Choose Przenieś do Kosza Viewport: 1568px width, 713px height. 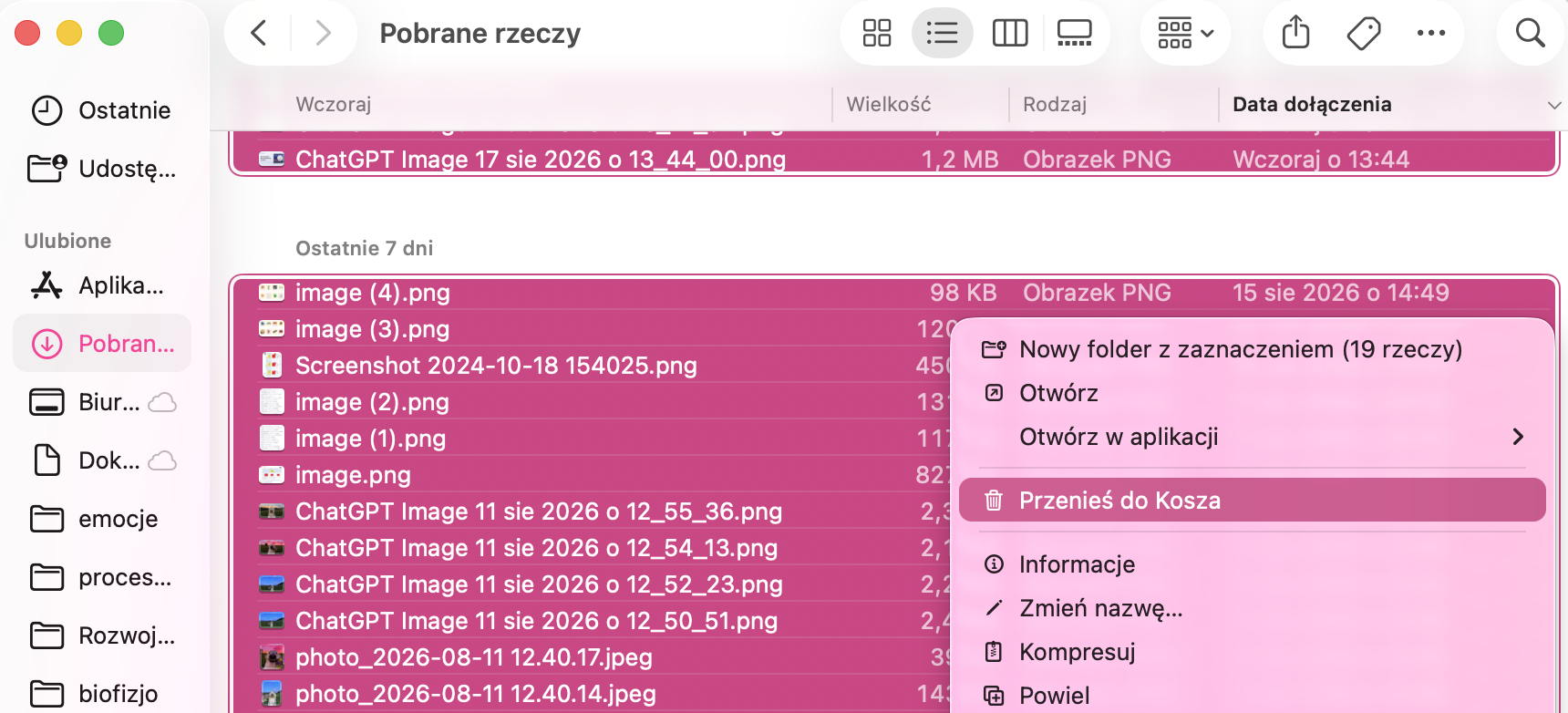[x=1253, y=501]
